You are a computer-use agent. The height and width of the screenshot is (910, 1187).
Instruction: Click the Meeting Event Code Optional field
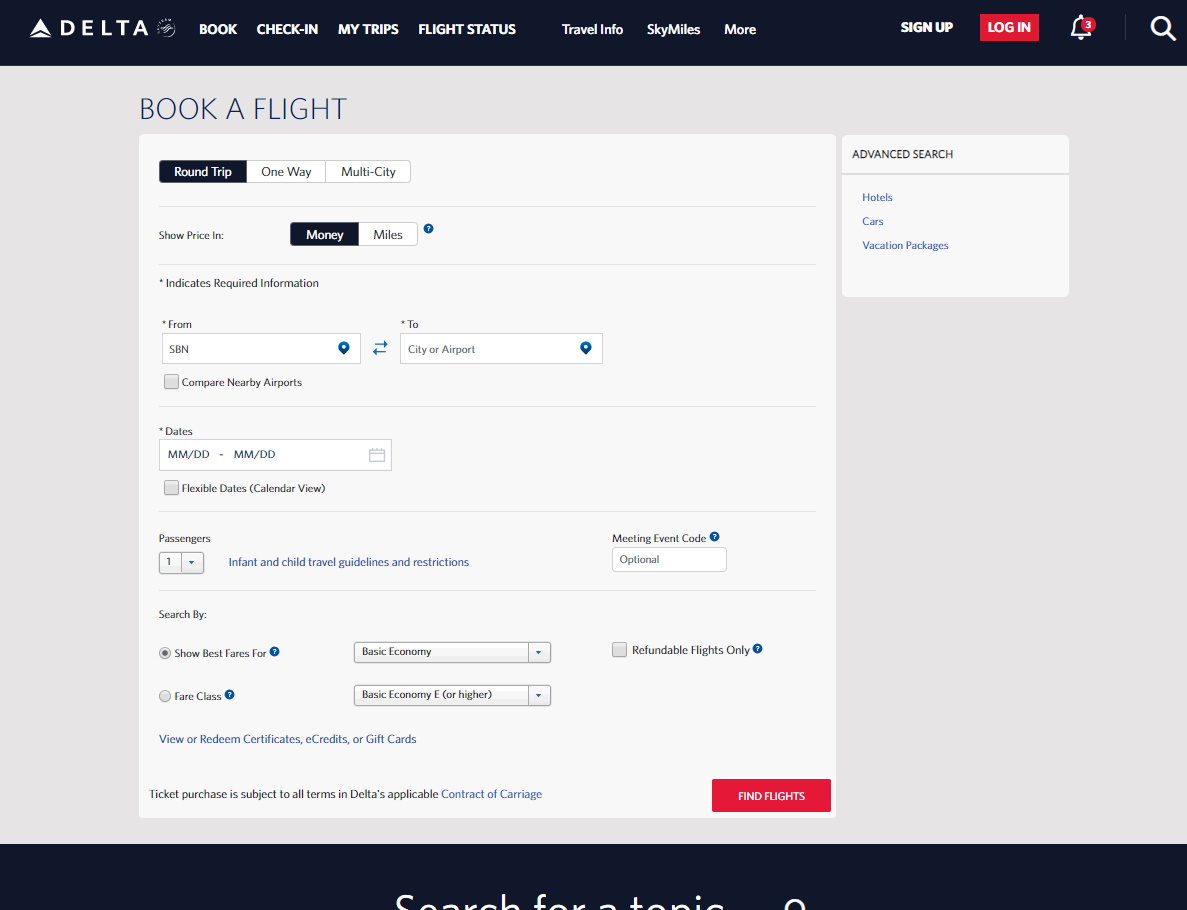pos(669,559)
